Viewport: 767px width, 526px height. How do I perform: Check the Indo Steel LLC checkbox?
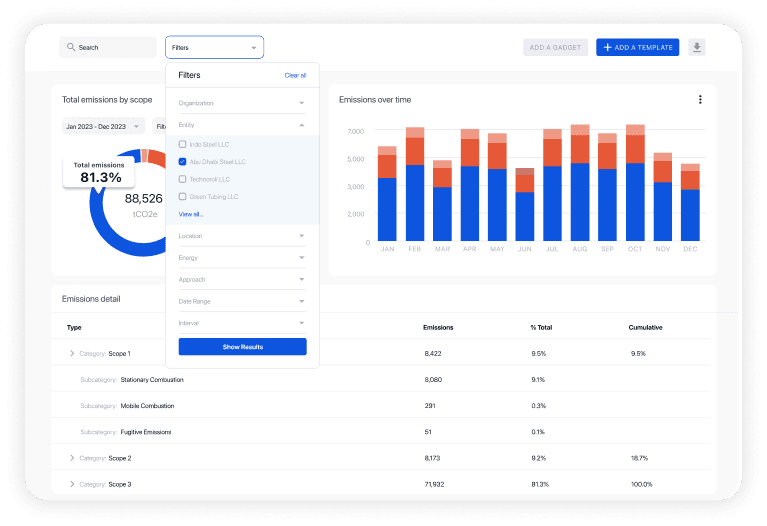click(182, 144)
